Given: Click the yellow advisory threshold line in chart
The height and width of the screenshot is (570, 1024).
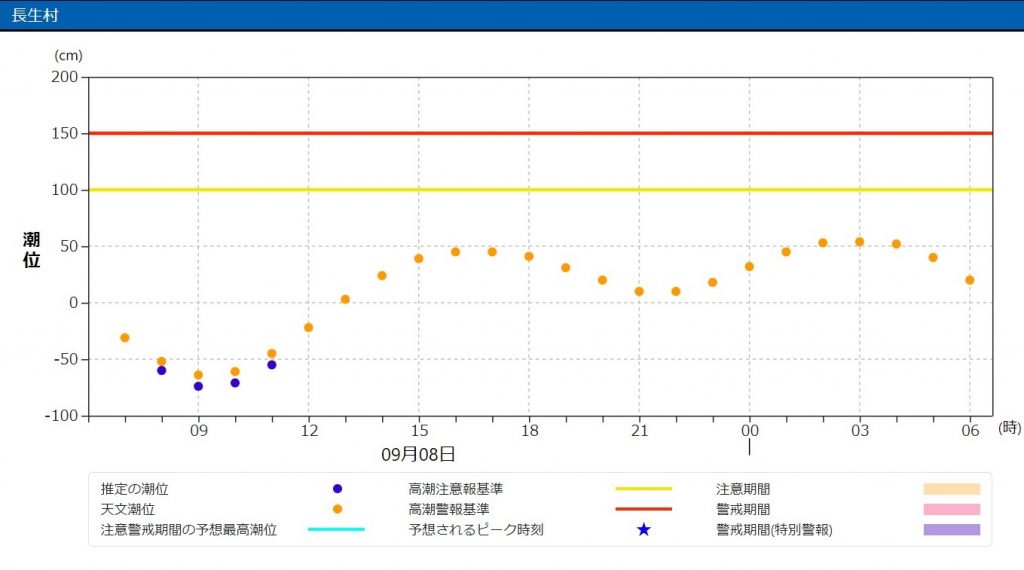Looking at the screenshot, I should click(x=541, y=189).
